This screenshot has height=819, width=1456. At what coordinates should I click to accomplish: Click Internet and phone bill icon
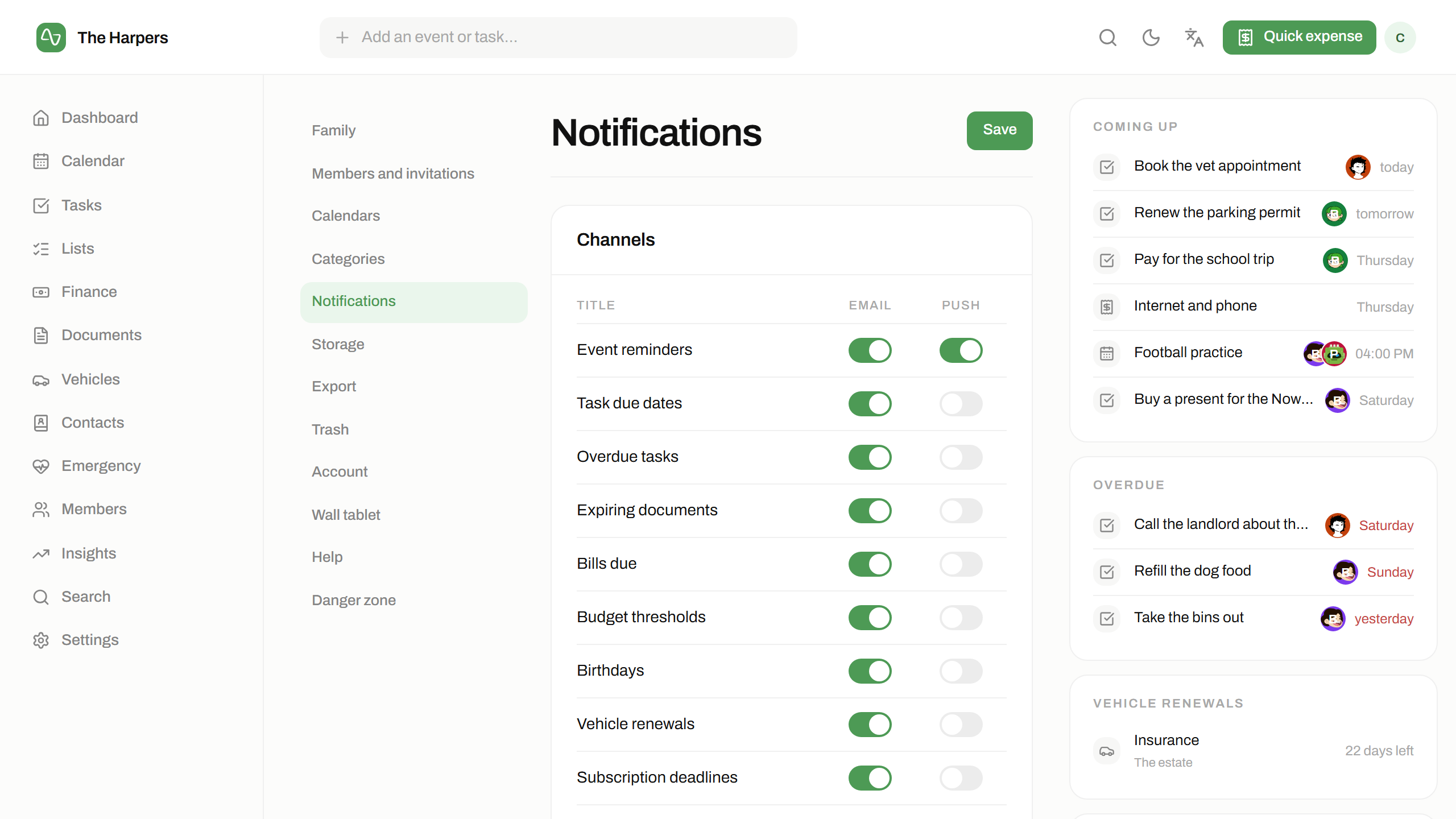(1107, 307)
